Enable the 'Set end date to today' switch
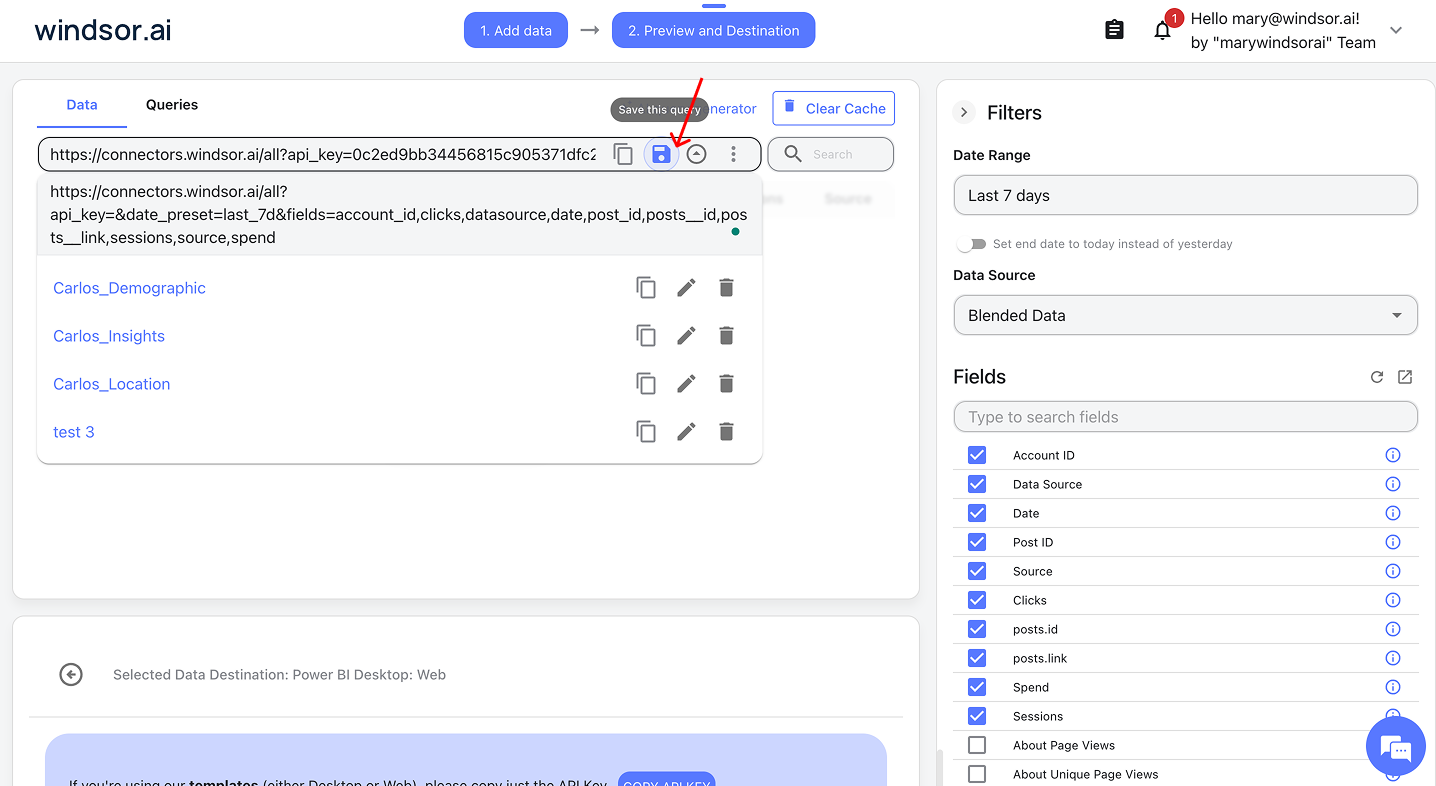The height and width of the screenshot is (786, 1436). tap(971, 243)
